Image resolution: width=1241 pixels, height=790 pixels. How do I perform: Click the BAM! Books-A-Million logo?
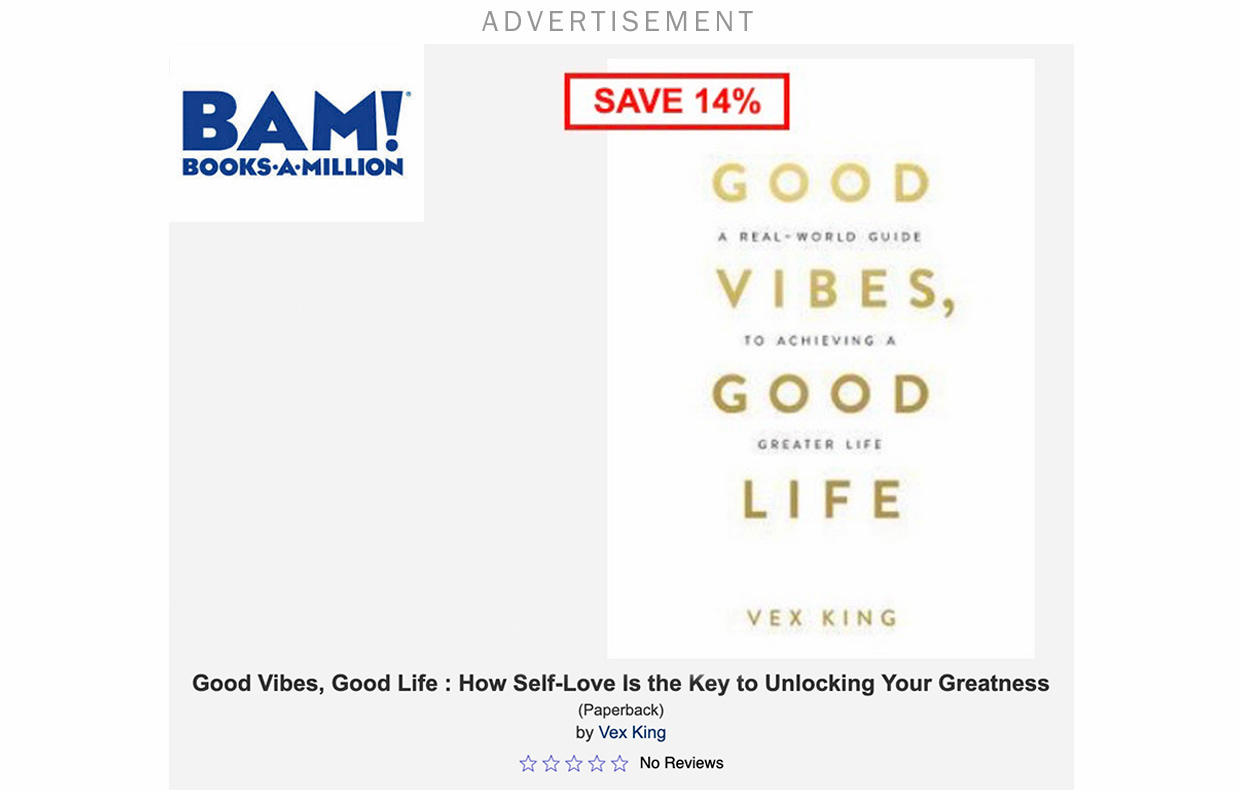296,133
